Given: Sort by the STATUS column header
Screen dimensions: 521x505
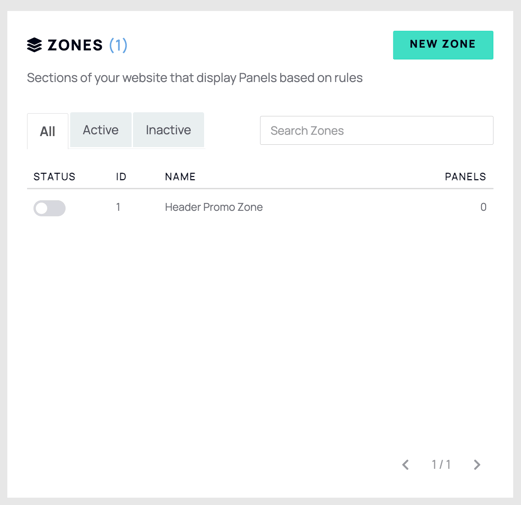Looking at the screenshot, I should (54, 176).
